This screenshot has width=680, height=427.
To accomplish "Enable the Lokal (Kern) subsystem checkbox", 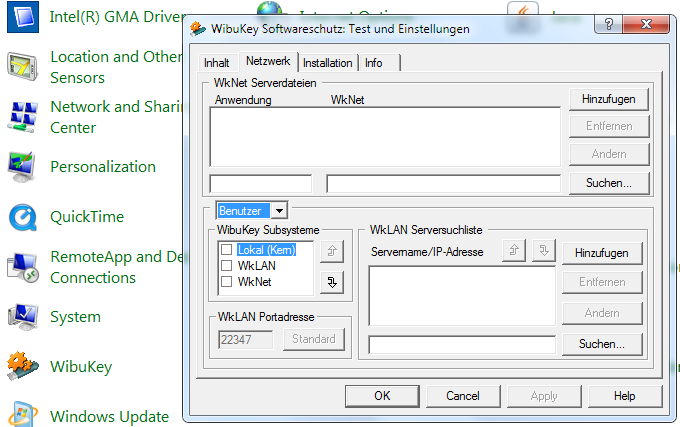I will click(x=226, y=250).
